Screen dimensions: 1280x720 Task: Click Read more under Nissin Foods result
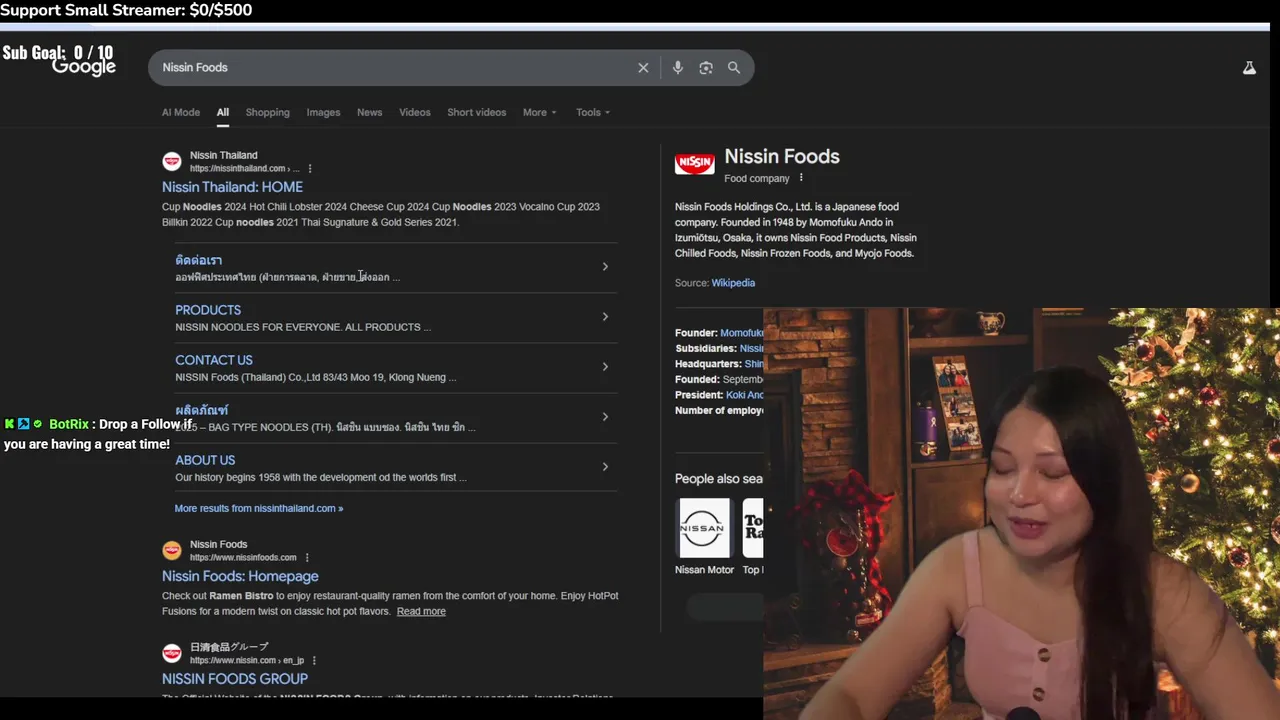click(x=421, y=611)
